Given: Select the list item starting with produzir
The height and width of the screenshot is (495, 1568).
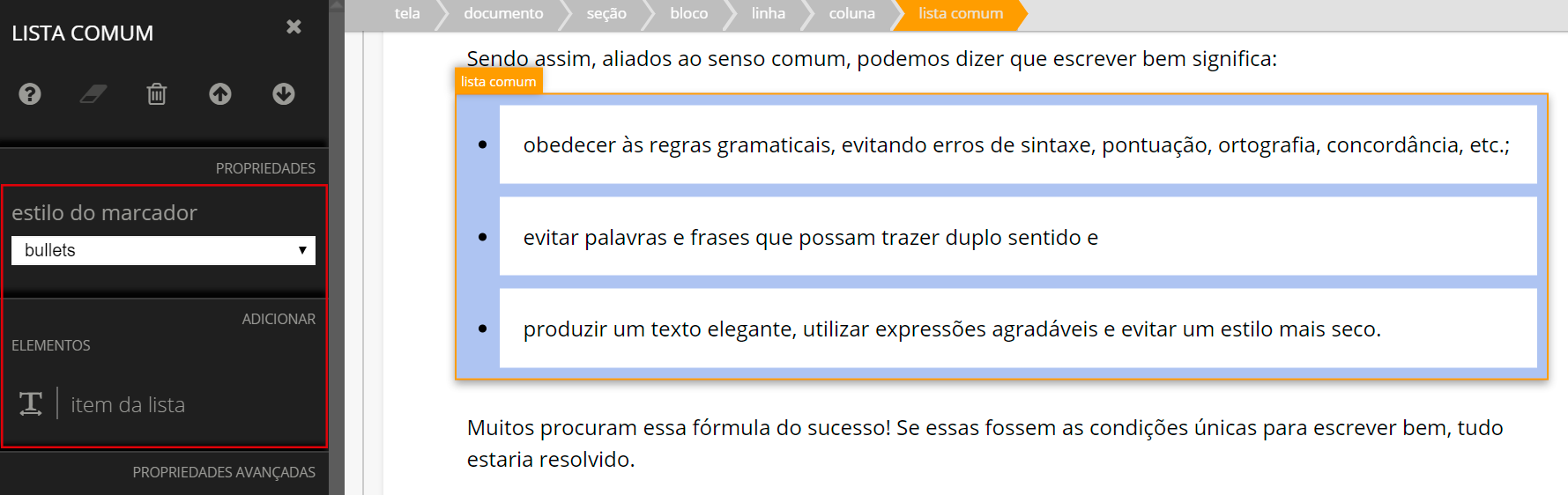Looking at the screenshot, I should coord(1018,329).
